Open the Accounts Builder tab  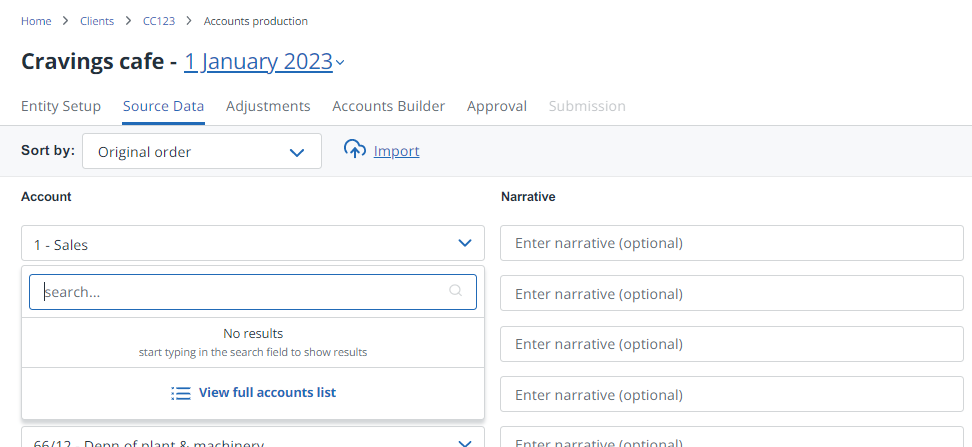pos(388,106)
